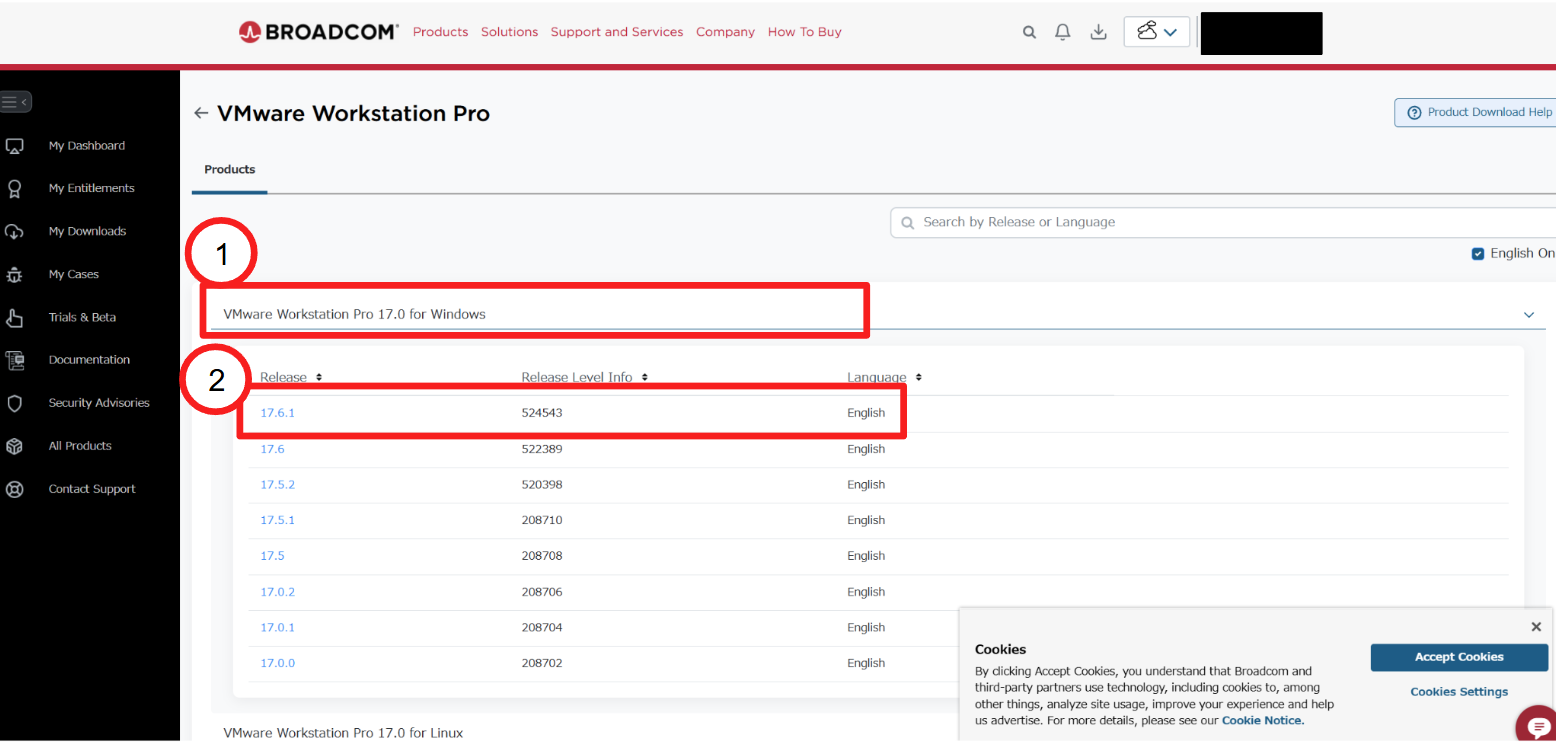Click the downloads icon in the top bar
The width and height of the screenshot is (1556, 747).
pyautogui.click(x=1098, y=31)
